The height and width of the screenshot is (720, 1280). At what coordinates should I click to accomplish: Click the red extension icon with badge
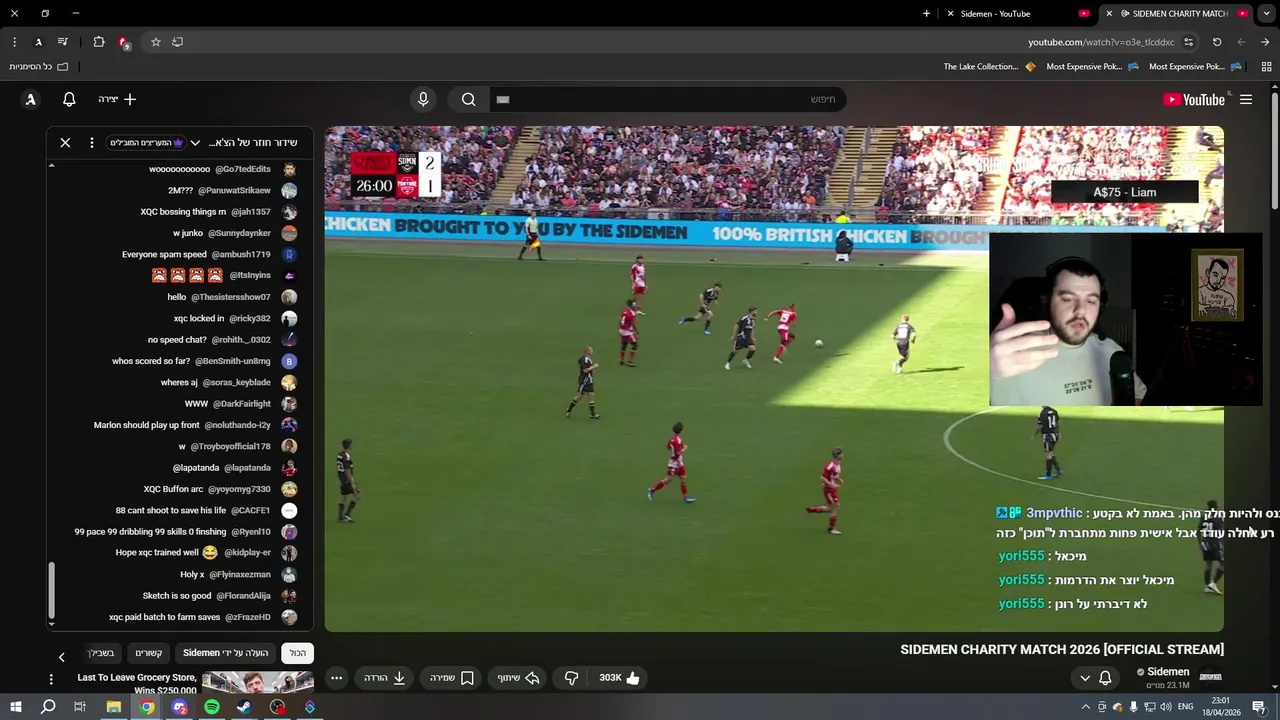pos(123,42)
